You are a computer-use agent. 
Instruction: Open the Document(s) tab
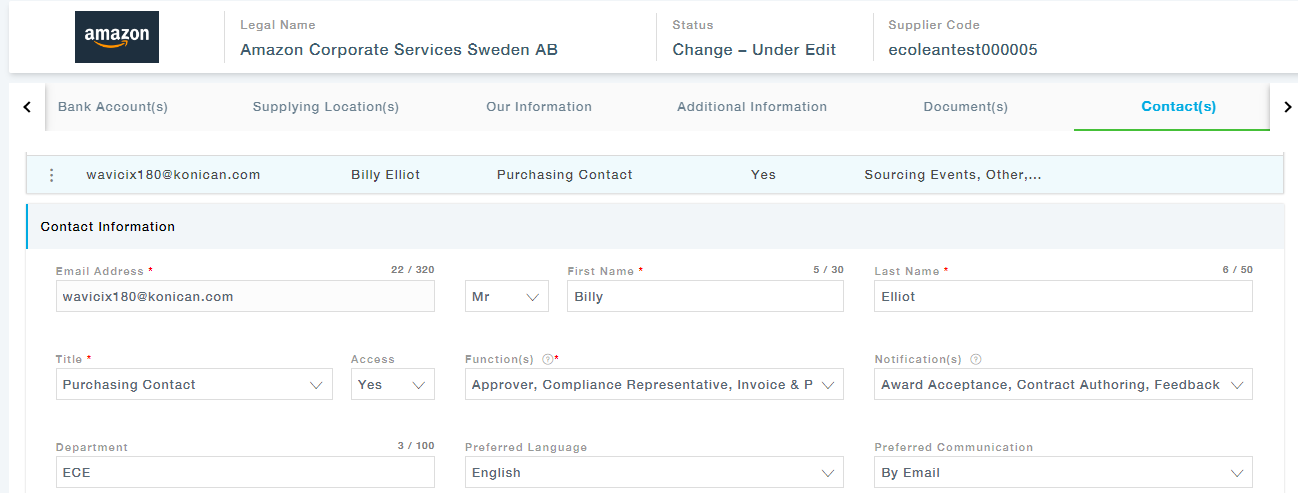point(965,107)
